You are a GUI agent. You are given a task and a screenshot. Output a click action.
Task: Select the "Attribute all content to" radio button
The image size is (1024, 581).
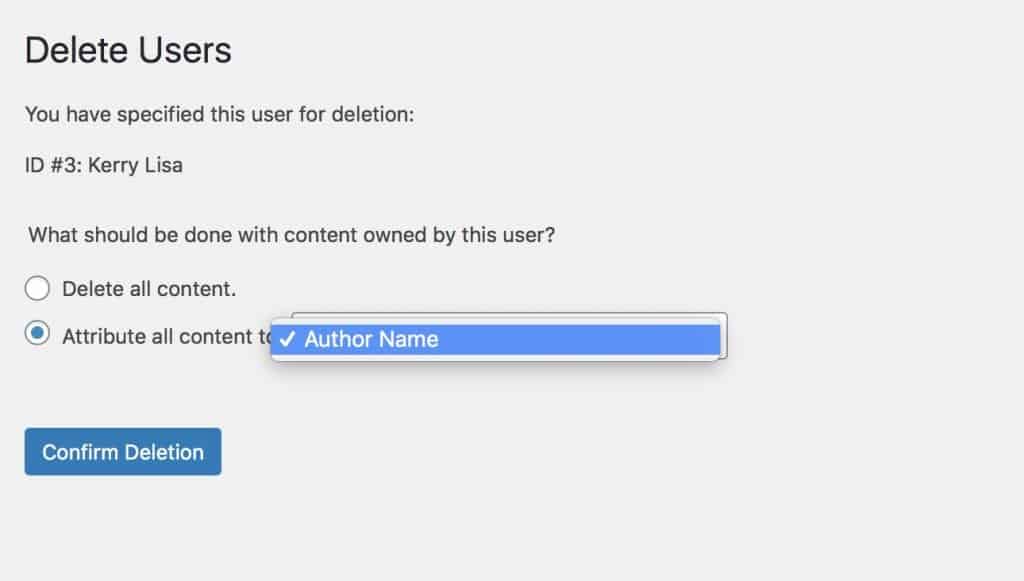point(37,335)
